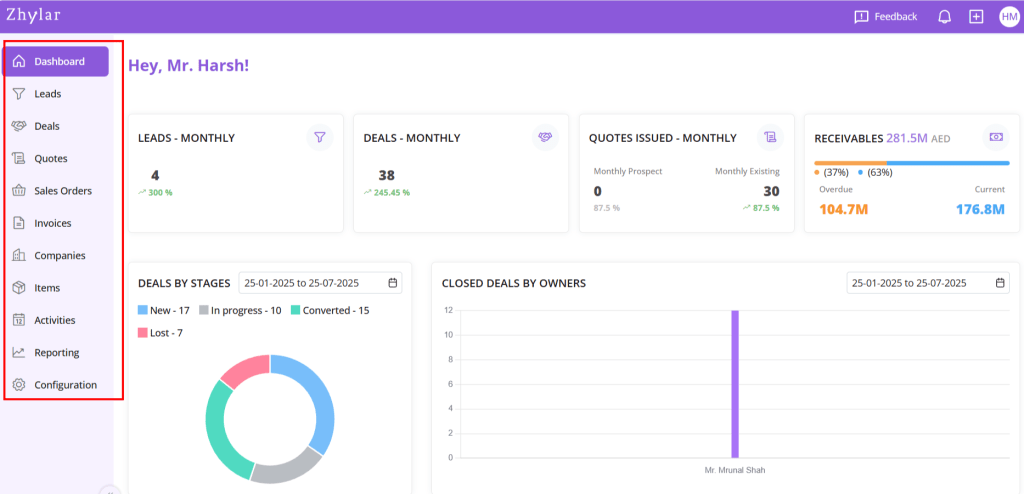Toggle the Converted legend item

330,311
